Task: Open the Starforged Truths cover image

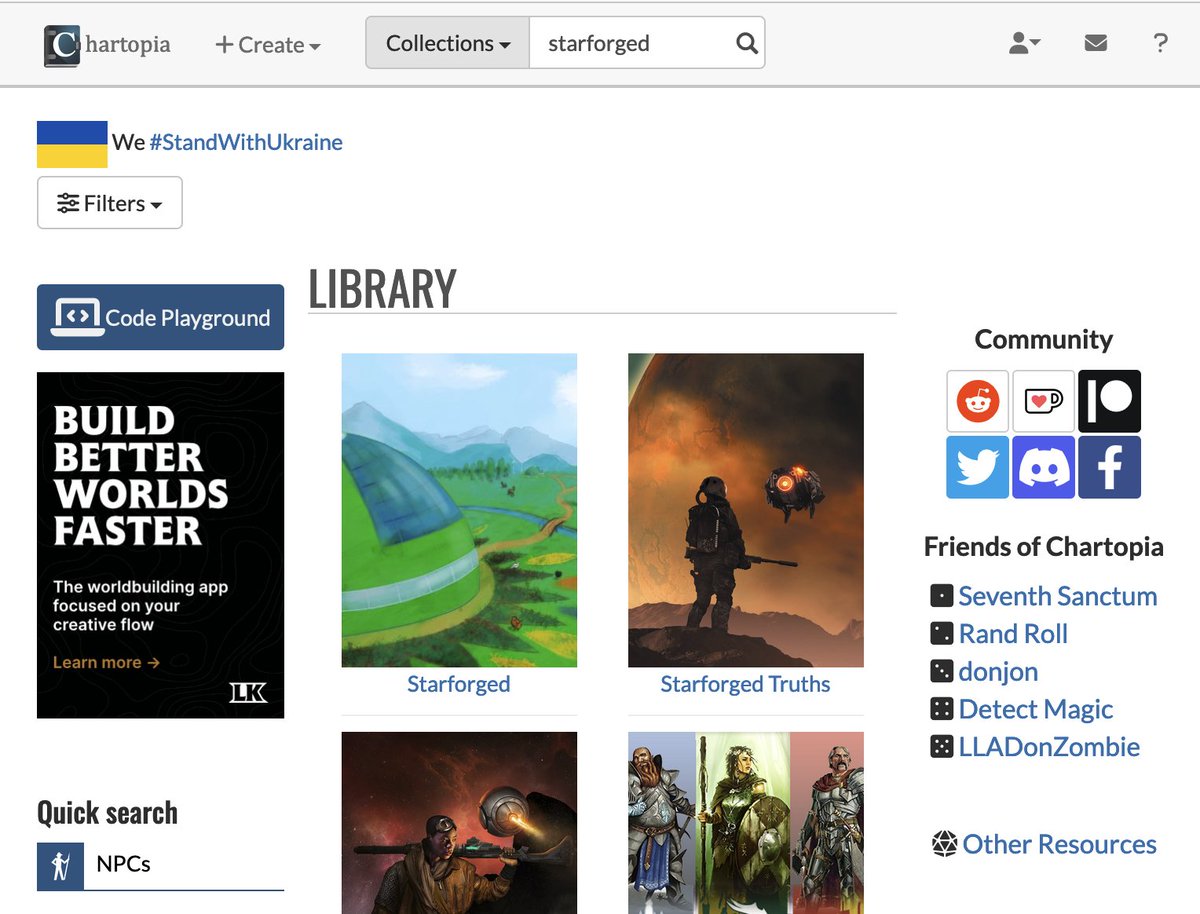Action: coord(746,510)
